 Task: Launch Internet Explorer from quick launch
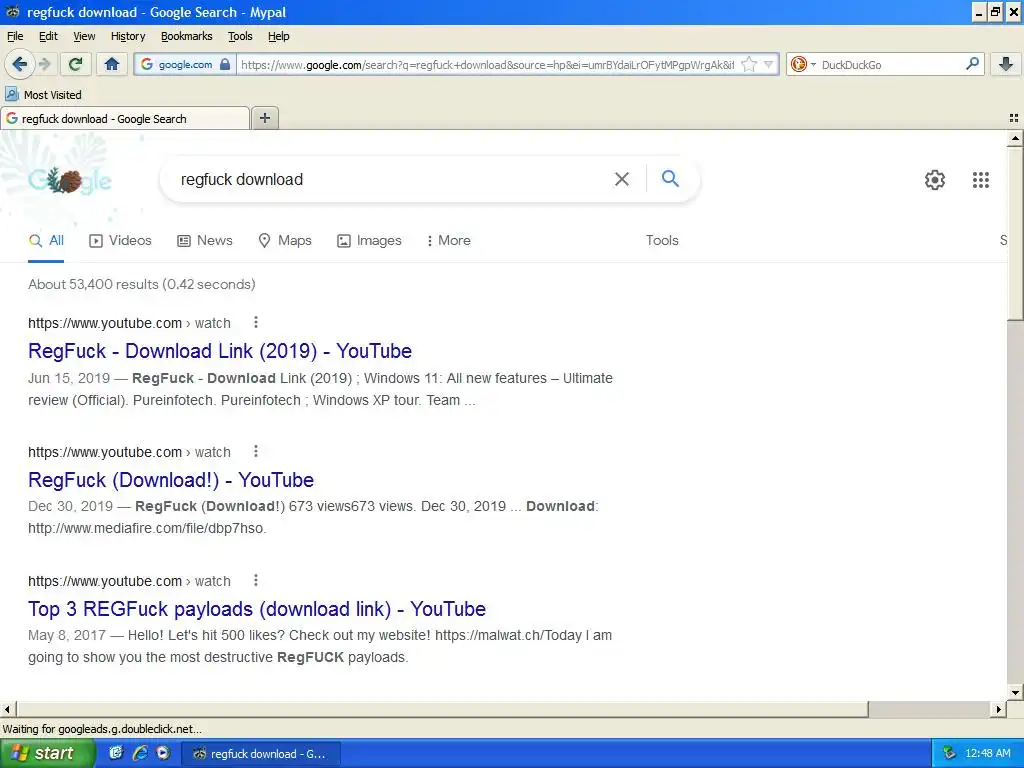point(140,753)
